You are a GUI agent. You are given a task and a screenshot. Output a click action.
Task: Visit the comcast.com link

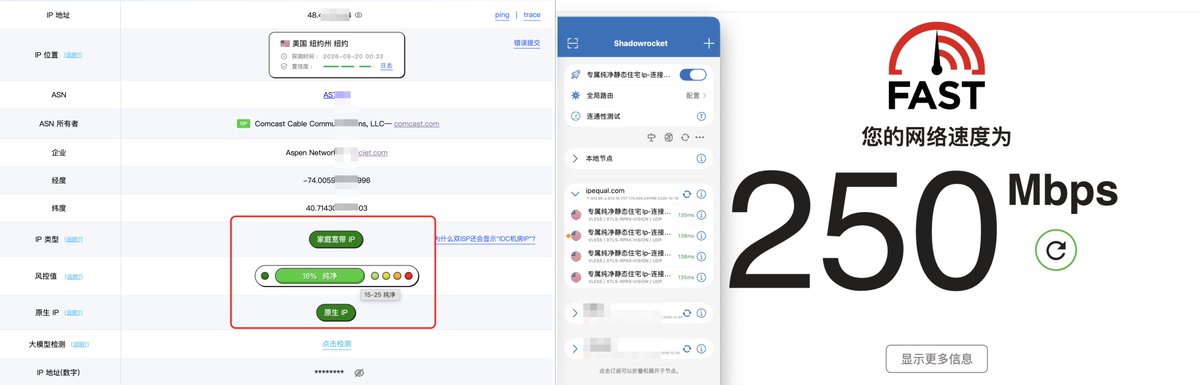417,124
